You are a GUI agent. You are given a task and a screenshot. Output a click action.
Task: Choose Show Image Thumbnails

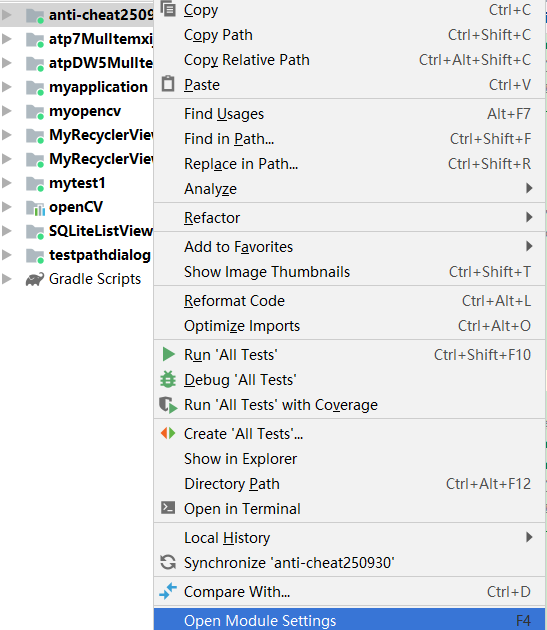click(x=349, y=272)
